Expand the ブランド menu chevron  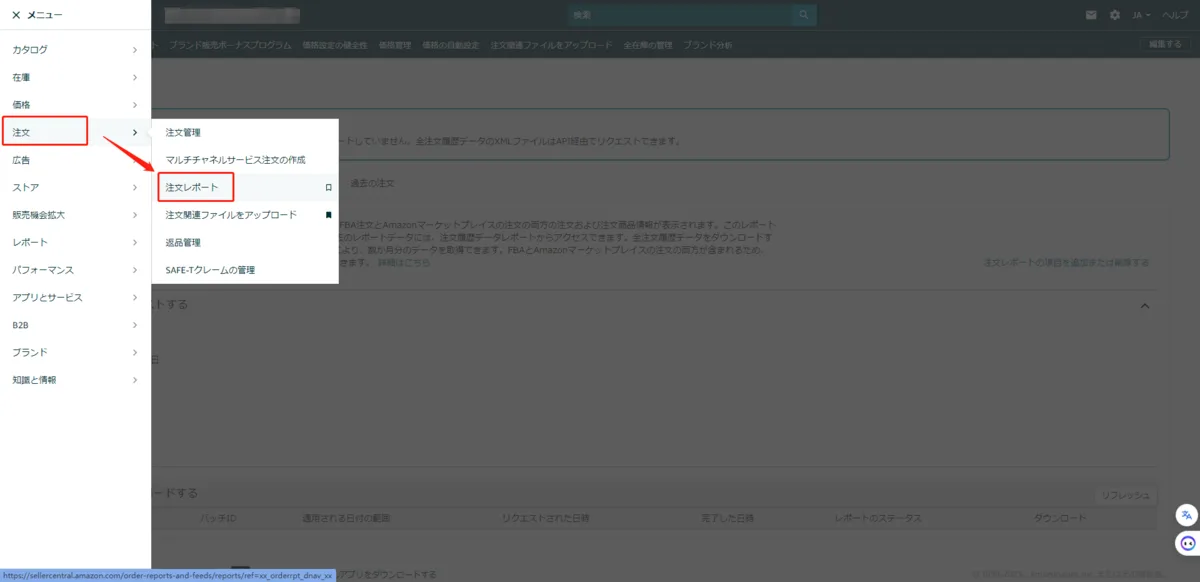coord(135,352)
